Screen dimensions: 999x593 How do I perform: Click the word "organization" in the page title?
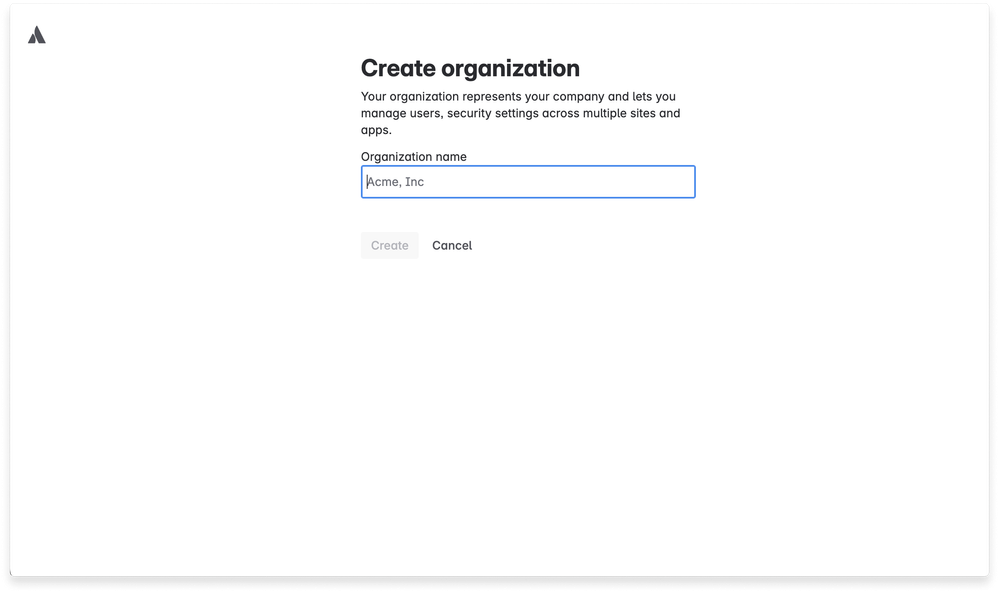tap(510, 68)
